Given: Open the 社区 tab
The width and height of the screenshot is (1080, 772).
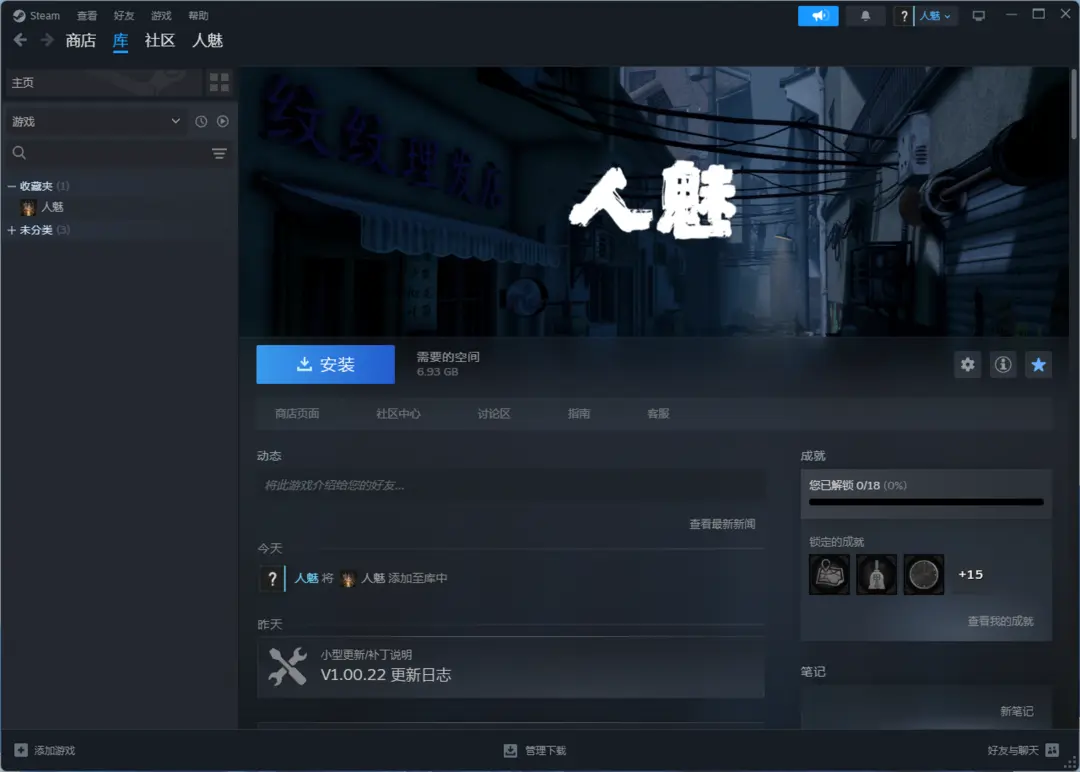Looking at the screenshot, I should [x=160, y=41].
